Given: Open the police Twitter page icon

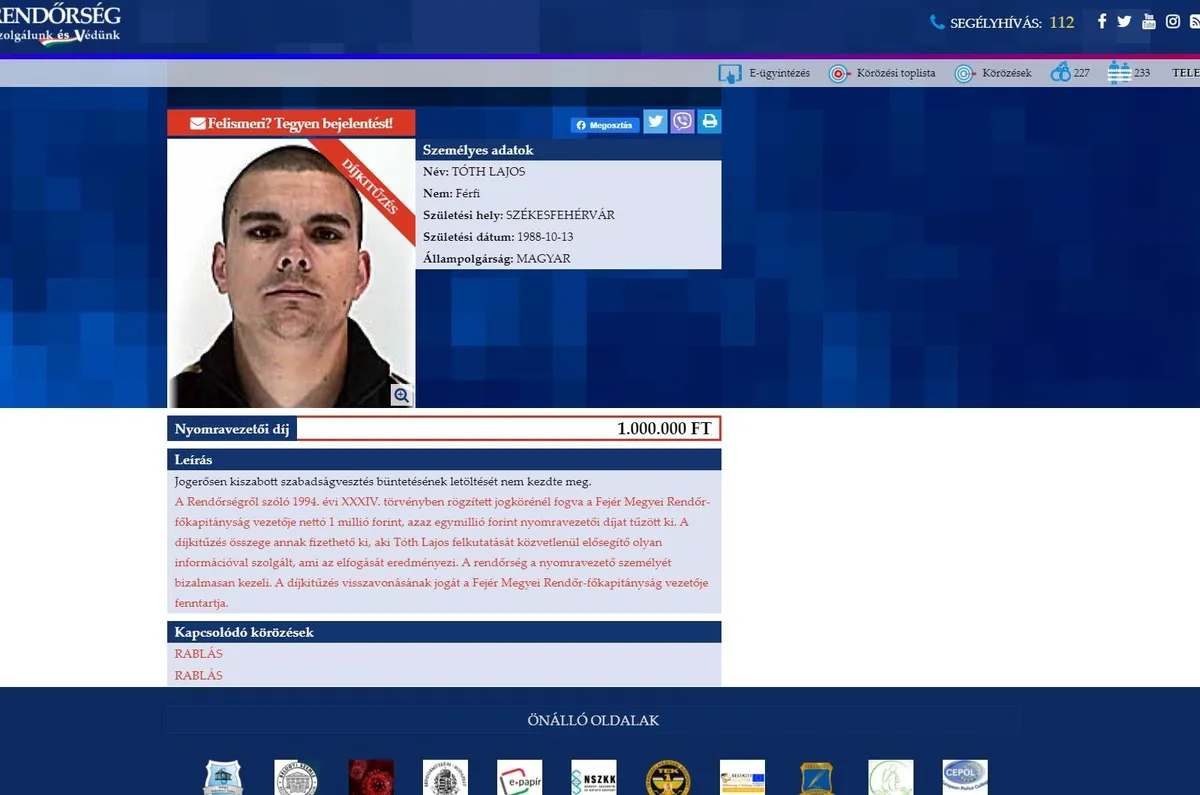Looking at the screenshot, I should (1125, 21).
